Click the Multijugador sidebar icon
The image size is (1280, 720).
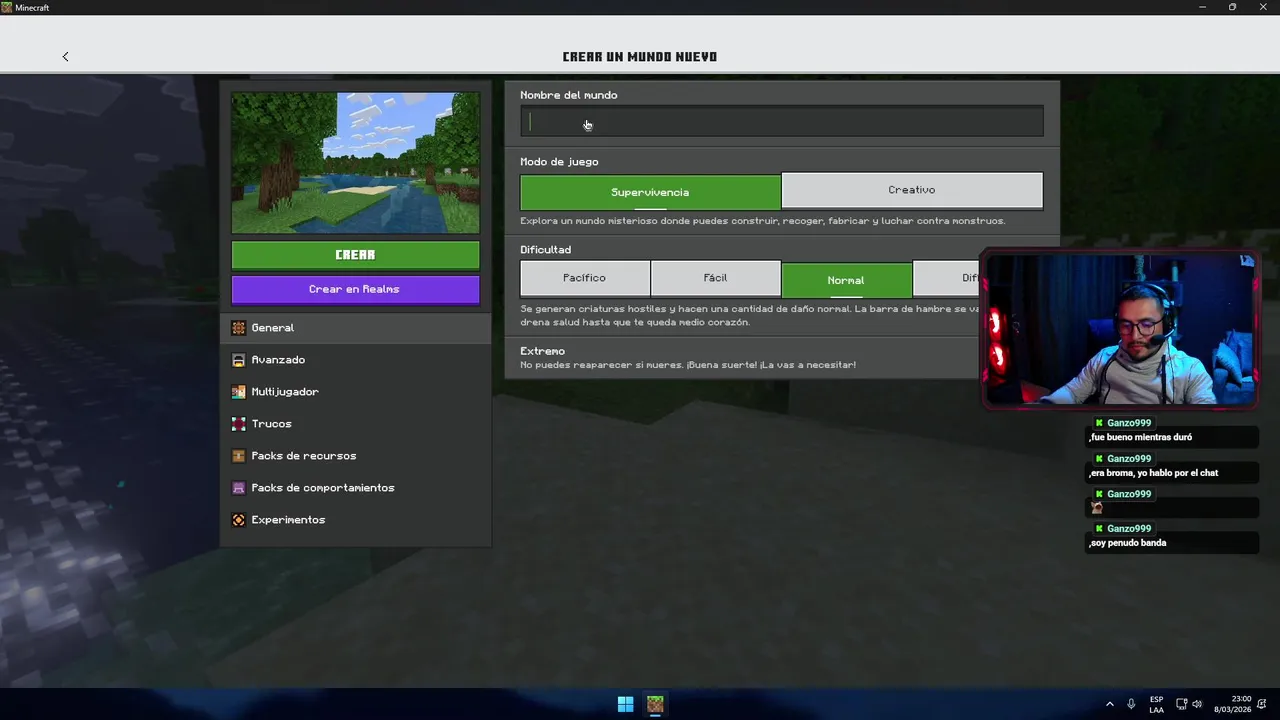point(238,392)
